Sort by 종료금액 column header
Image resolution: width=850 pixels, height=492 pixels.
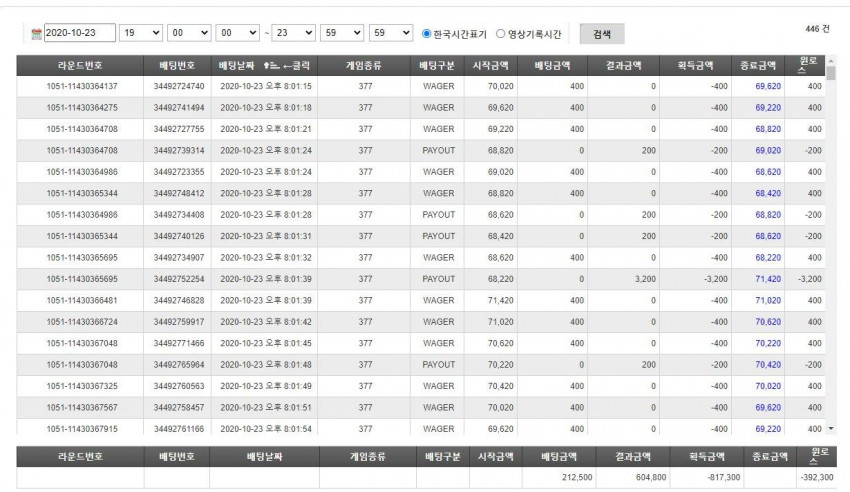(758, 66)
